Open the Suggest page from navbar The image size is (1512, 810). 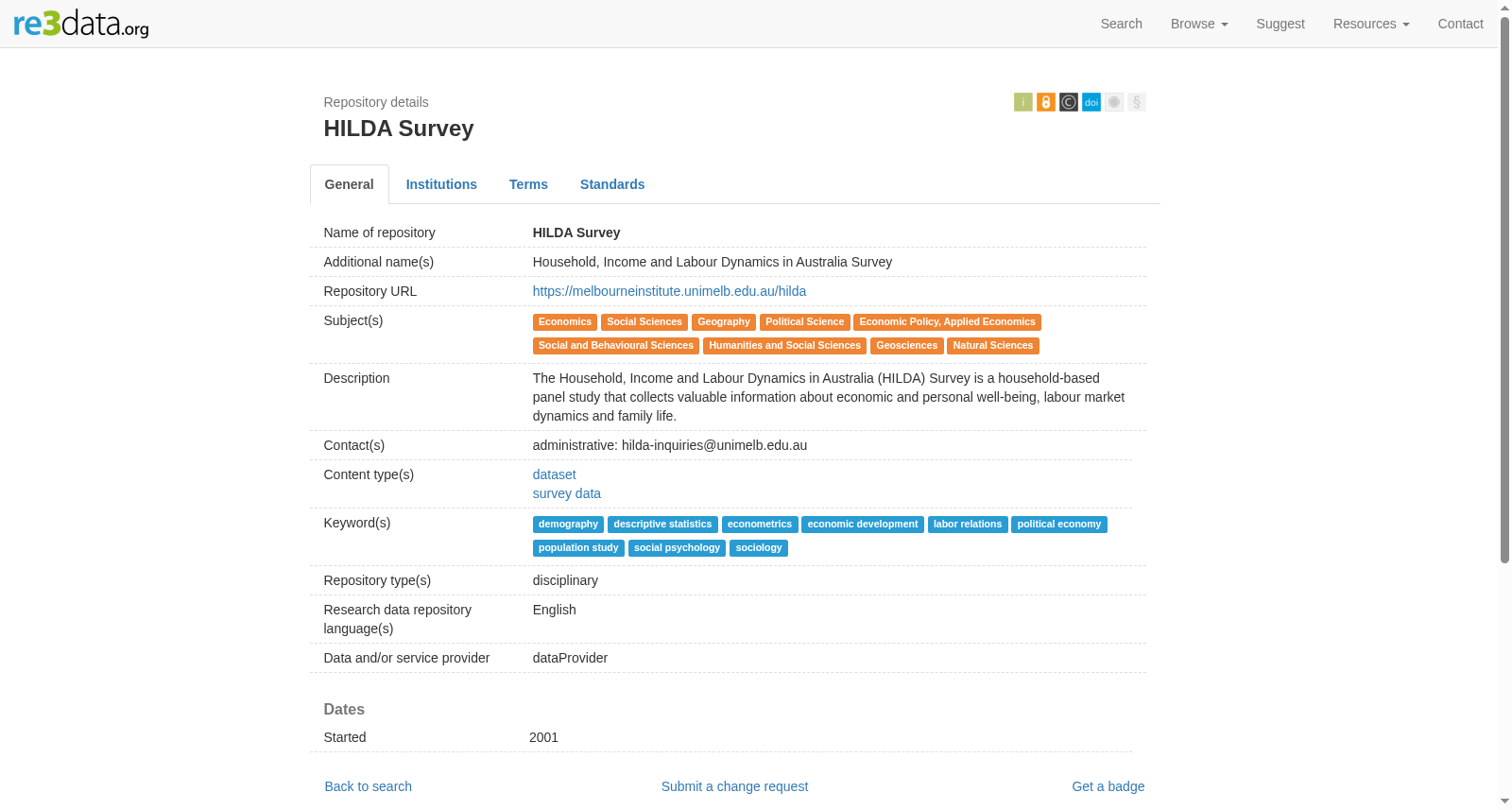point(1280,24)
